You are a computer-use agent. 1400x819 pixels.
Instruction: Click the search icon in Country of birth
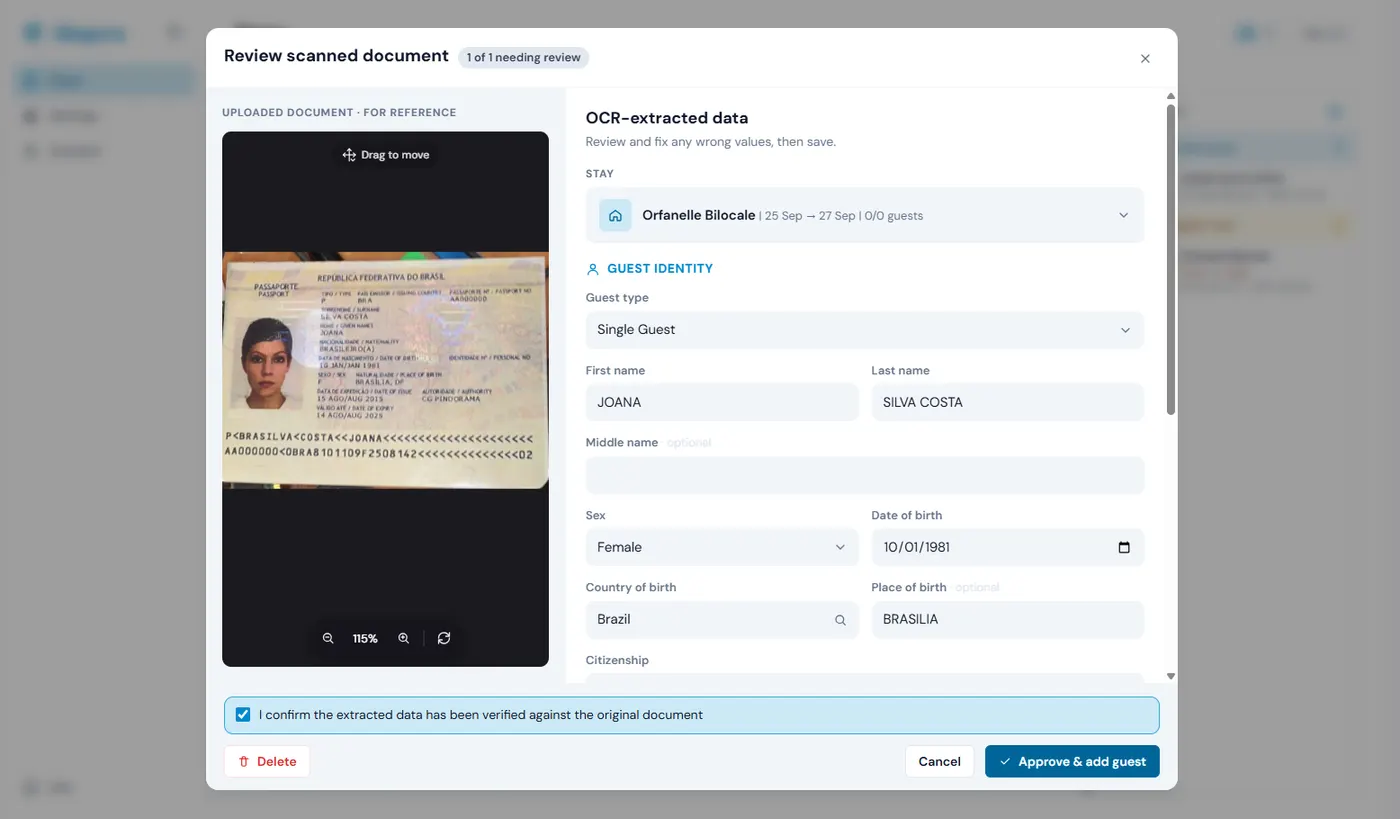840,620
